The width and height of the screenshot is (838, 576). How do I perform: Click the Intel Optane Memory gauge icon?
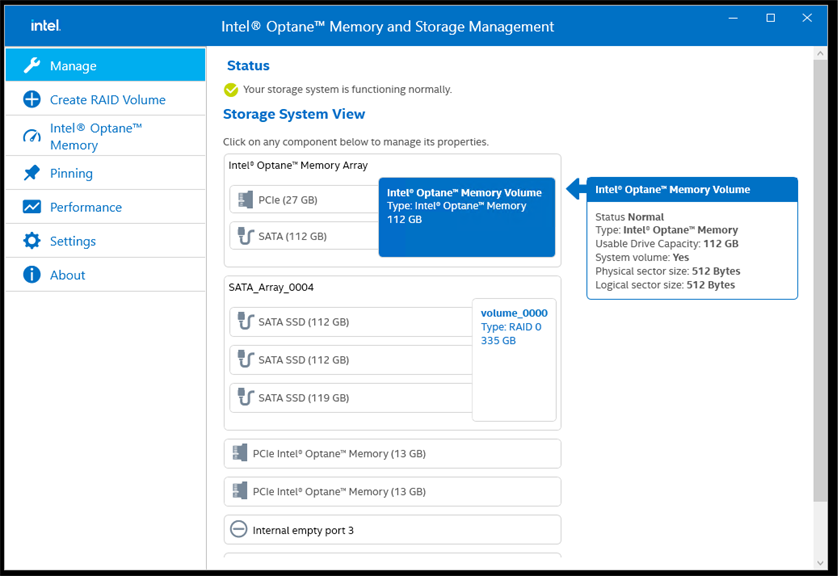tap(31, 137)
